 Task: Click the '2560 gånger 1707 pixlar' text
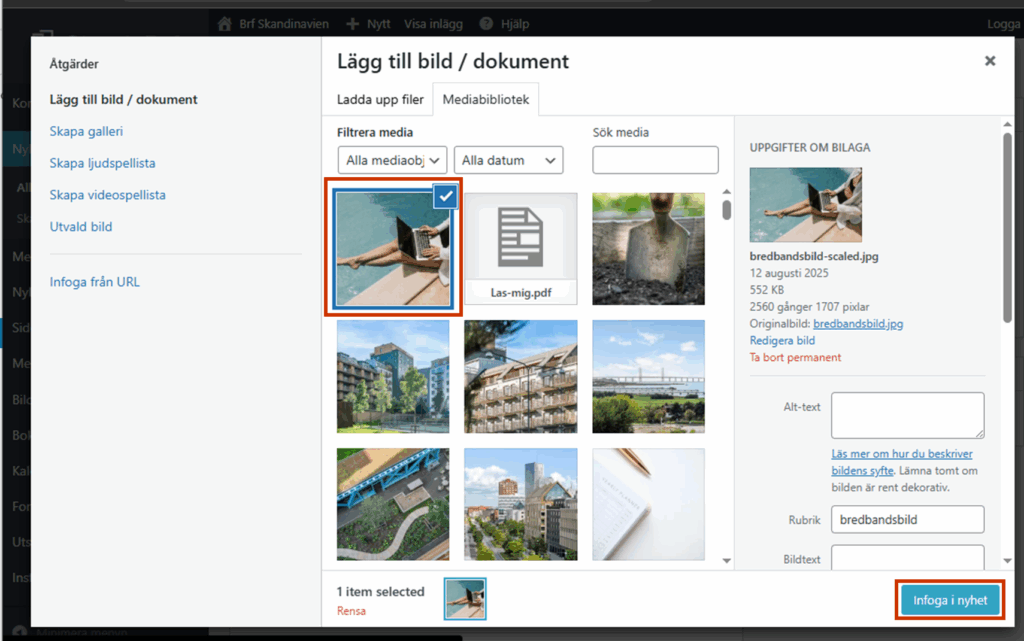pyautogui.click(x=809, y=307)
